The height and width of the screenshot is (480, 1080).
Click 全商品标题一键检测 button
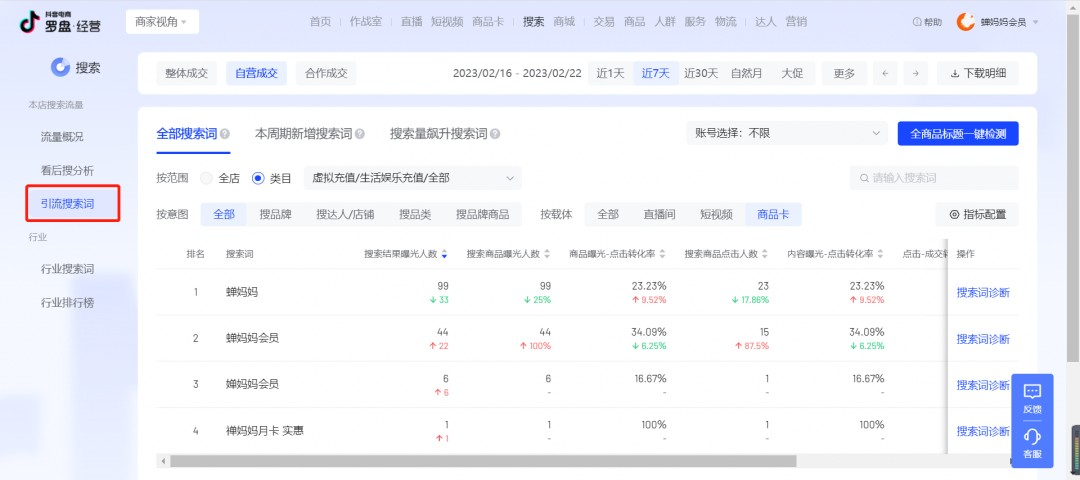pyautogui.click(x=957, y=134)
